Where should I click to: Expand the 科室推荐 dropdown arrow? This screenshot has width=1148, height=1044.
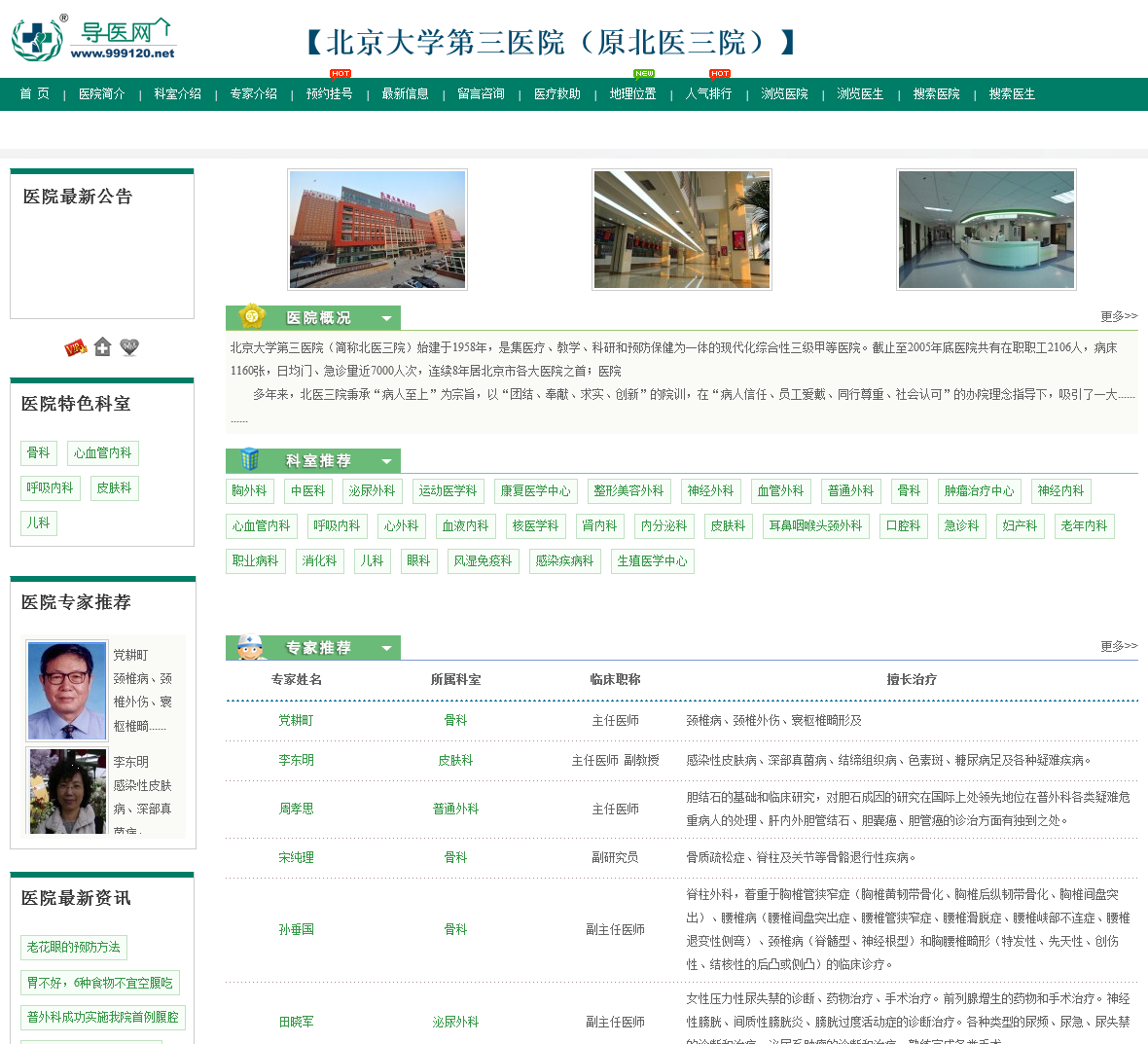pos(386,461)
